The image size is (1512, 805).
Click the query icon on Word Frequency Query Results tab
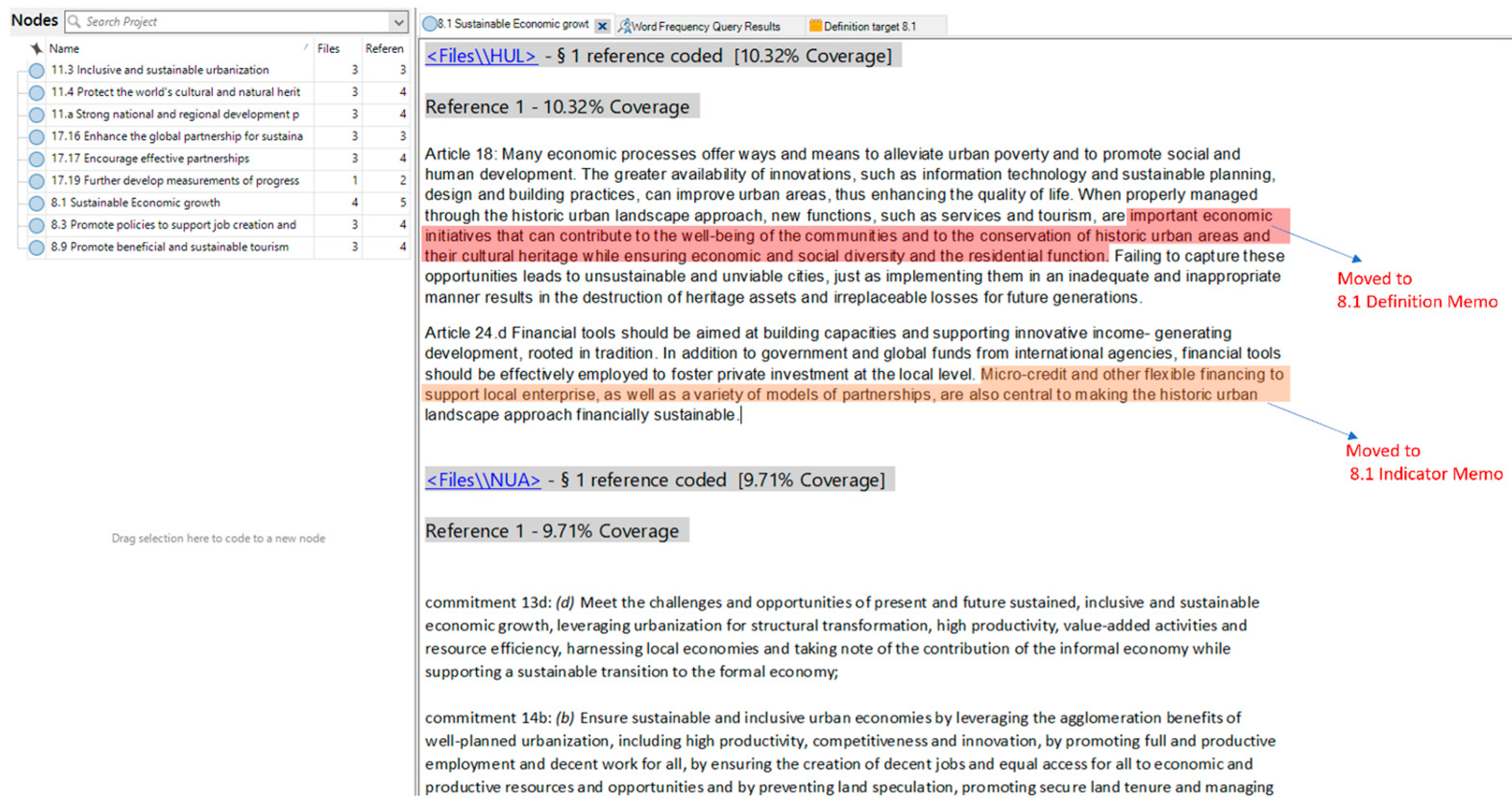(x=626, y=26)
